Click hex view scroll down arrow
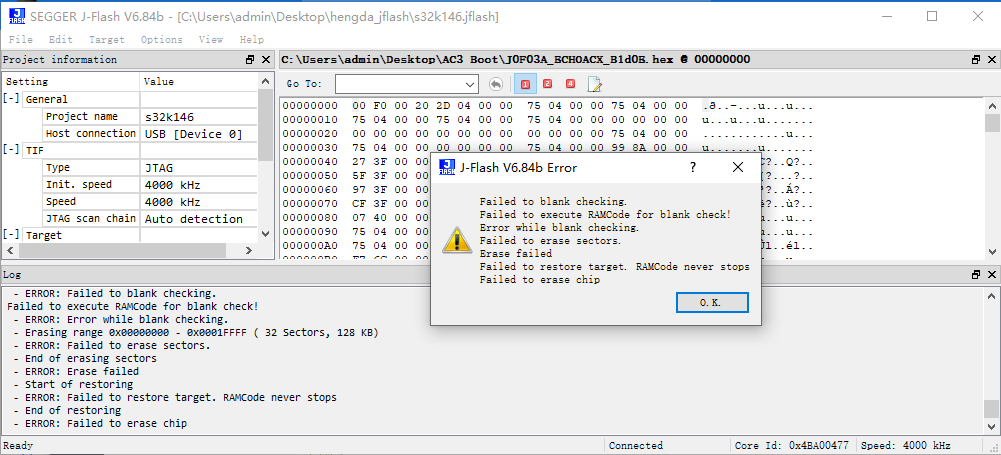 click(992, 251)
